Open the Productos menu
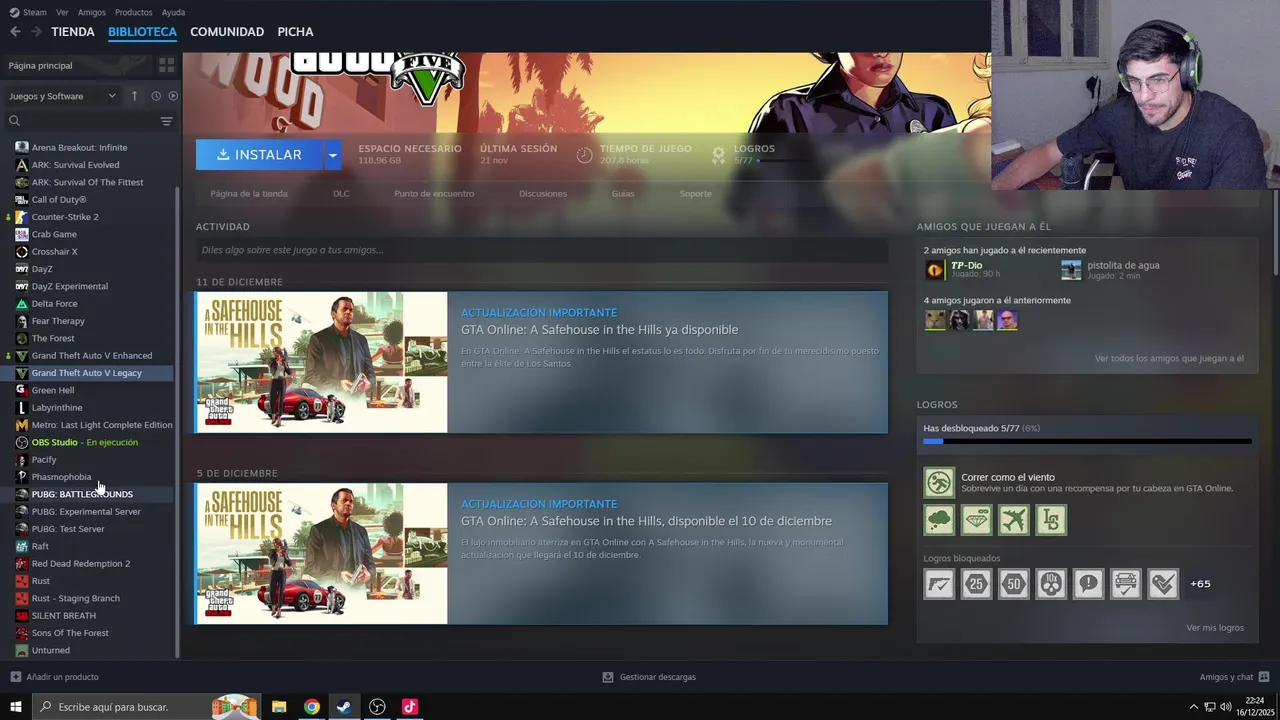The image size is (1280, 720). pyautogui.click(x=133, y=12)
